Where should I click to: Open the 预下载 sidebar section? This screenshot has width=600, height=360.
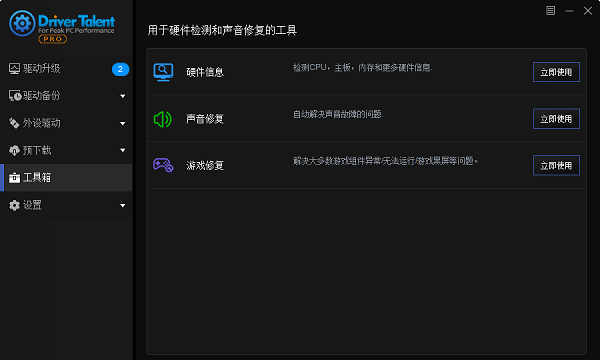(66, 150)
